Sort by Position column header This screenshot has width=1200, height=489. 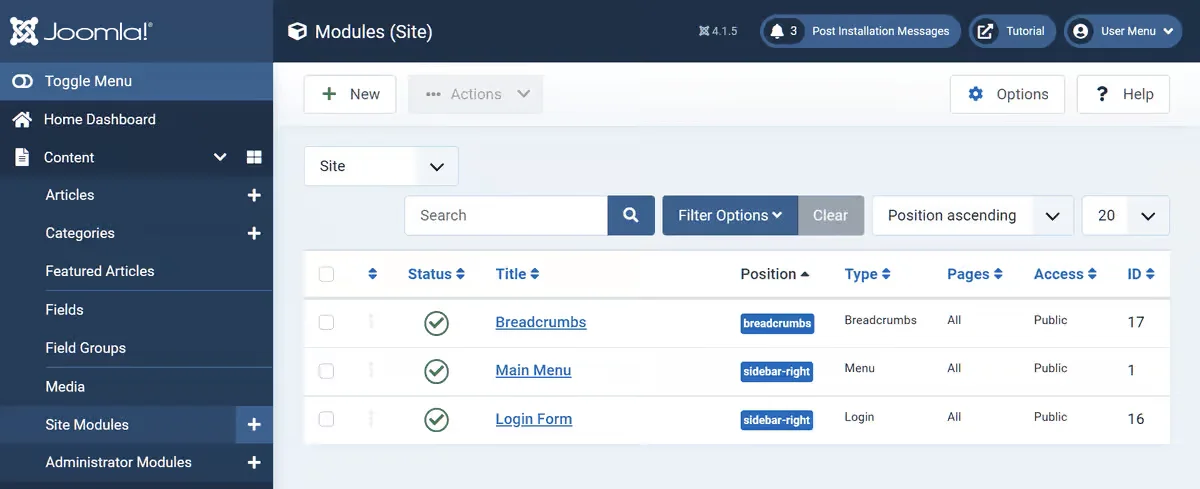coord(775,274)
